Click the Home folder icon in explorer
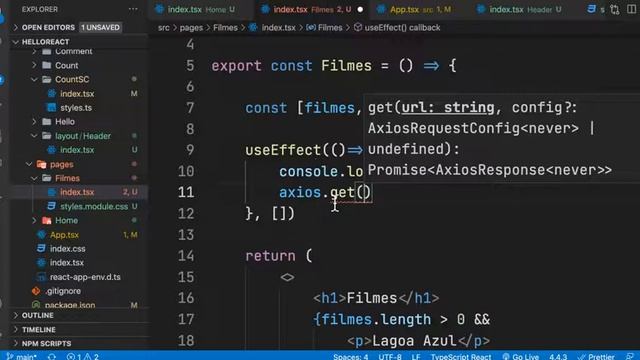Image resolution: width=640 pixels, height=360 pixels. click(x=47, y=220)
